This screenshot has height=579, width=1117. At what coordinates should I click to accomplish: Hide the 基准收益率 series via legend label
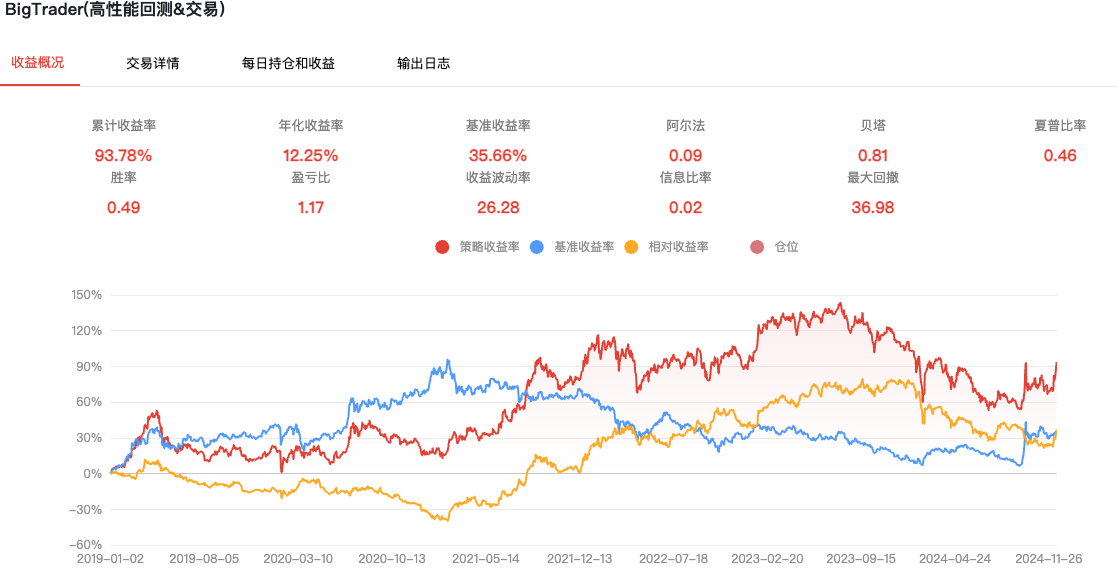[584, 247]
